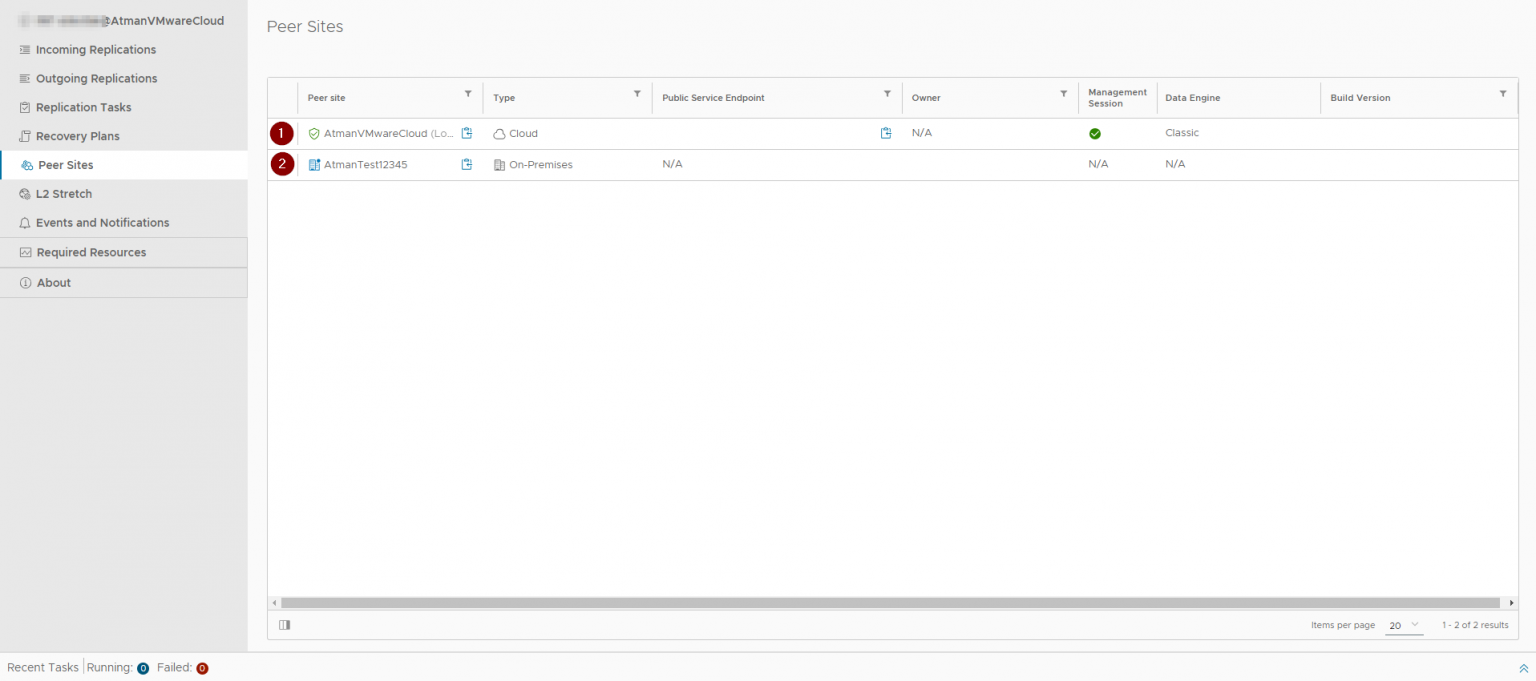Filter the Type column
This screenshot has height=681, width=1536.
coord(637,94)
